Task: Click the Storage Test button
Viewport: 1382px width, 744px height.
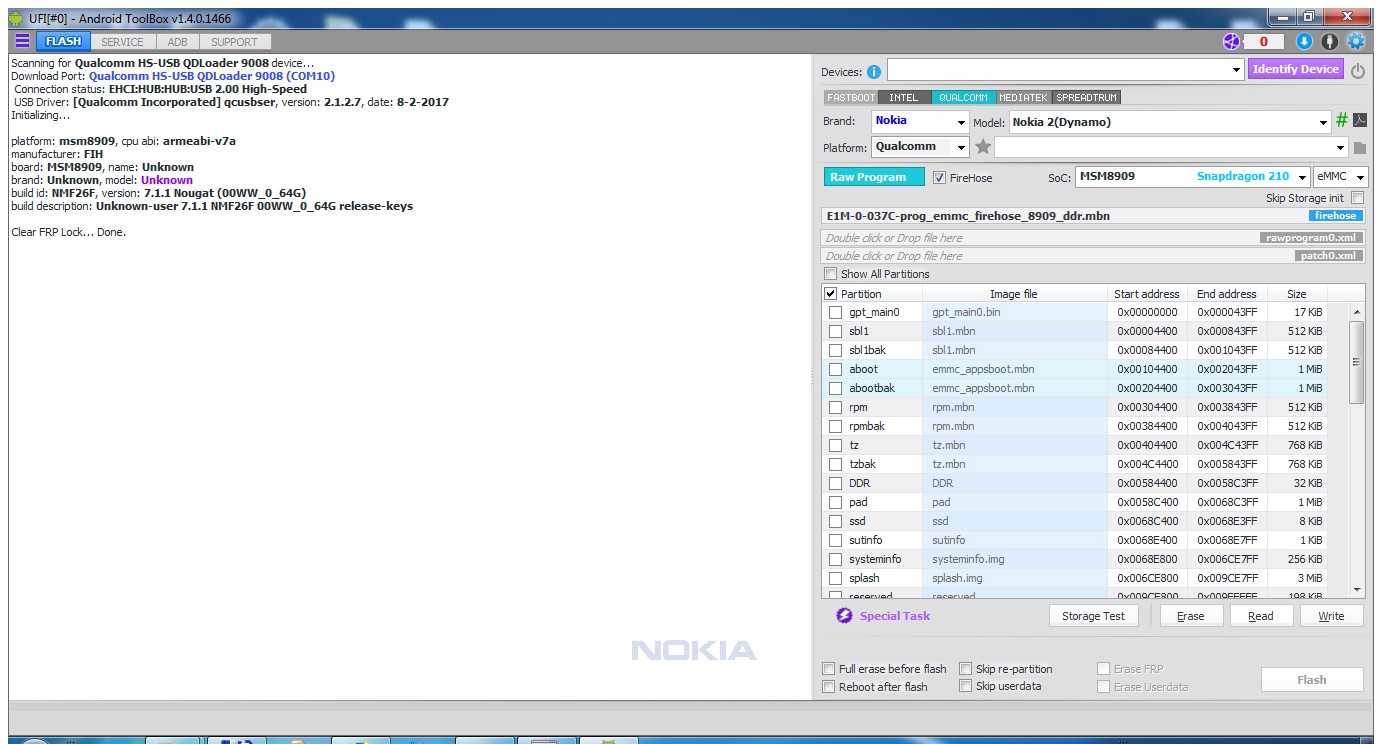Action: [1093, 616]
